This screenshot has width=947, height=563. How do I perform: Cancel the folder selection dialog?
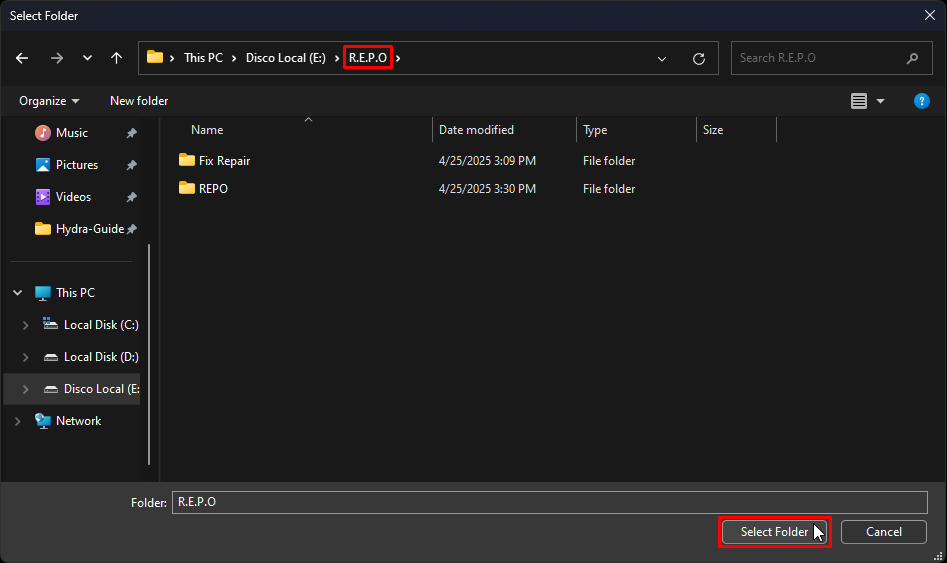[884, 532]
